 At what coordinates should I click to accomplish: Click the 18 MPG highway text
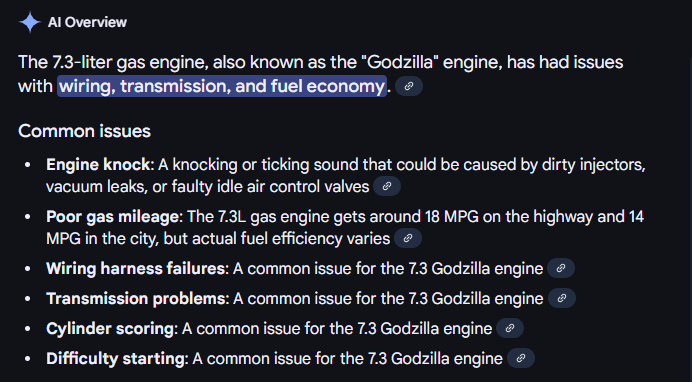tap(448, 217)
